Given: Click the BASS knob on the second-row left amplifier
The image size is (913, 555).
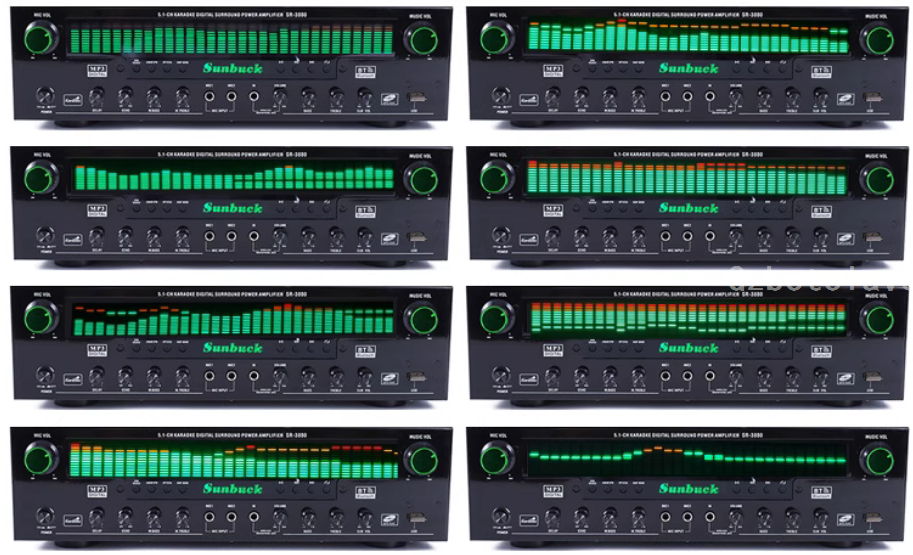Looking at the screenshot, I should pyautogui.click(x=307, y=235).
